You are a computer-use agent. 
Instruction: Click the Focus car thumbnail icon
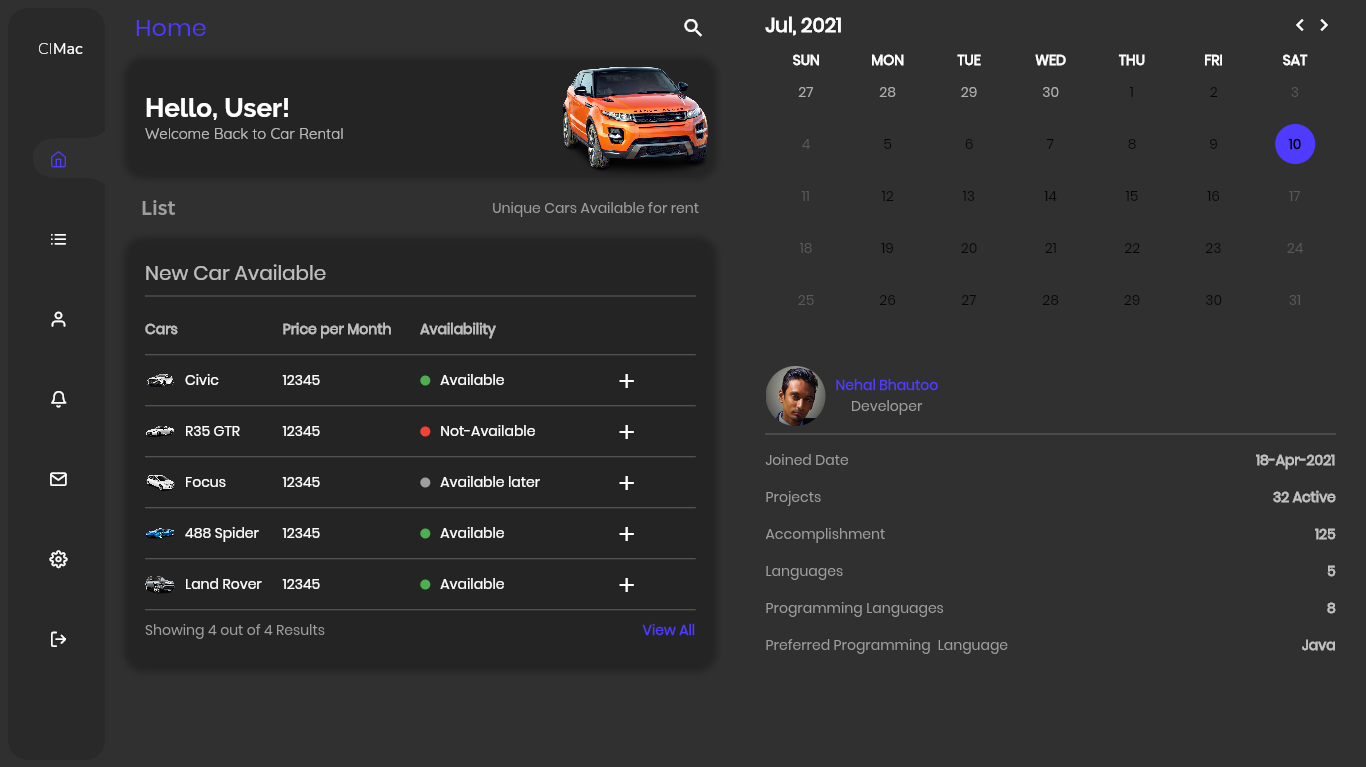(x=160, y=482)
